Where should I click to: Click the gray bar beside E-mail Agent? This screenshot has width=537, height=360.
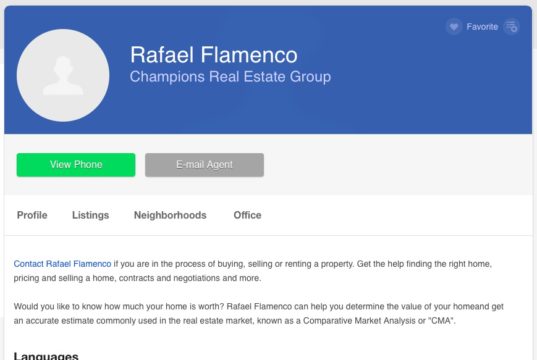tap(397, 165)
